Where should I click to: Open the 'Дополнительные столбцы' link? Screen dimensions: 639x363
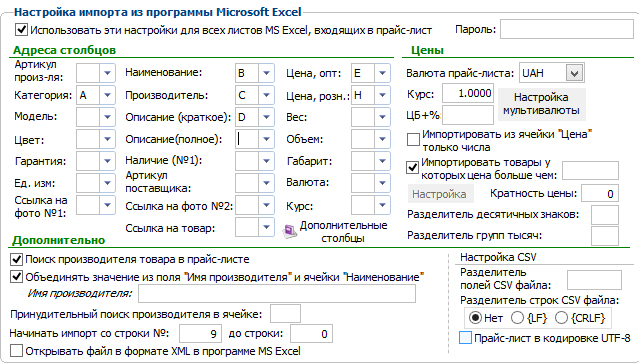point(343,231)
